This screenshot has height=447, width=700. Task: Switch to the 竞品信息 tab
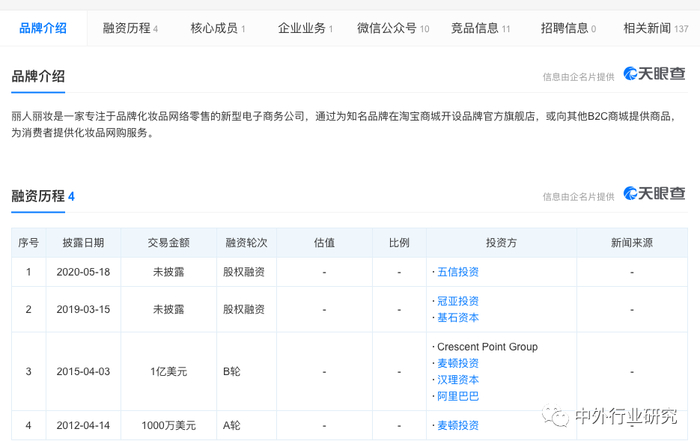(480, 28)
